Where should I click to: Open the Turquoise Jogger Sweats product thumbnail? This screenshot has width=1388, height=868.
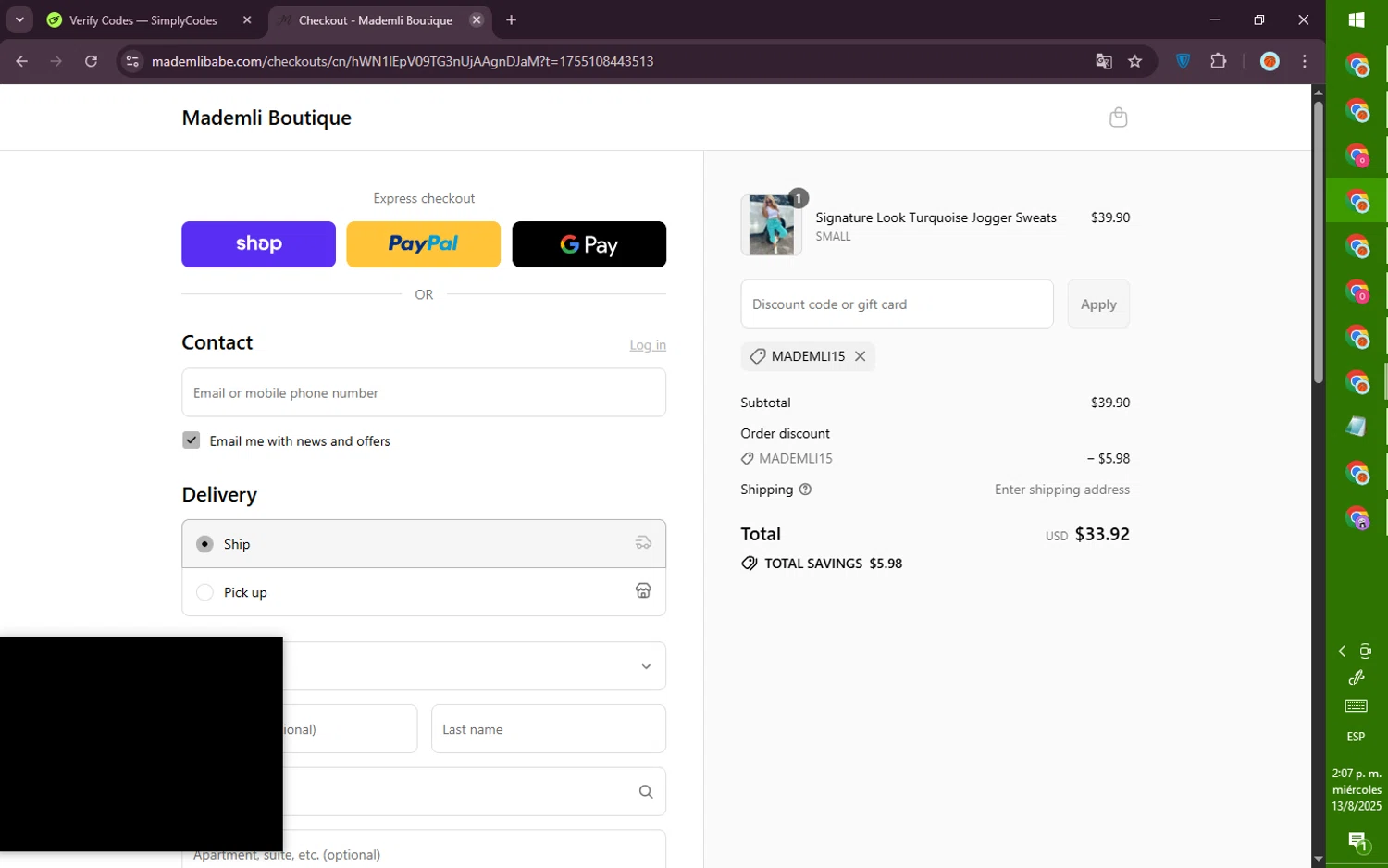(771, 225)
